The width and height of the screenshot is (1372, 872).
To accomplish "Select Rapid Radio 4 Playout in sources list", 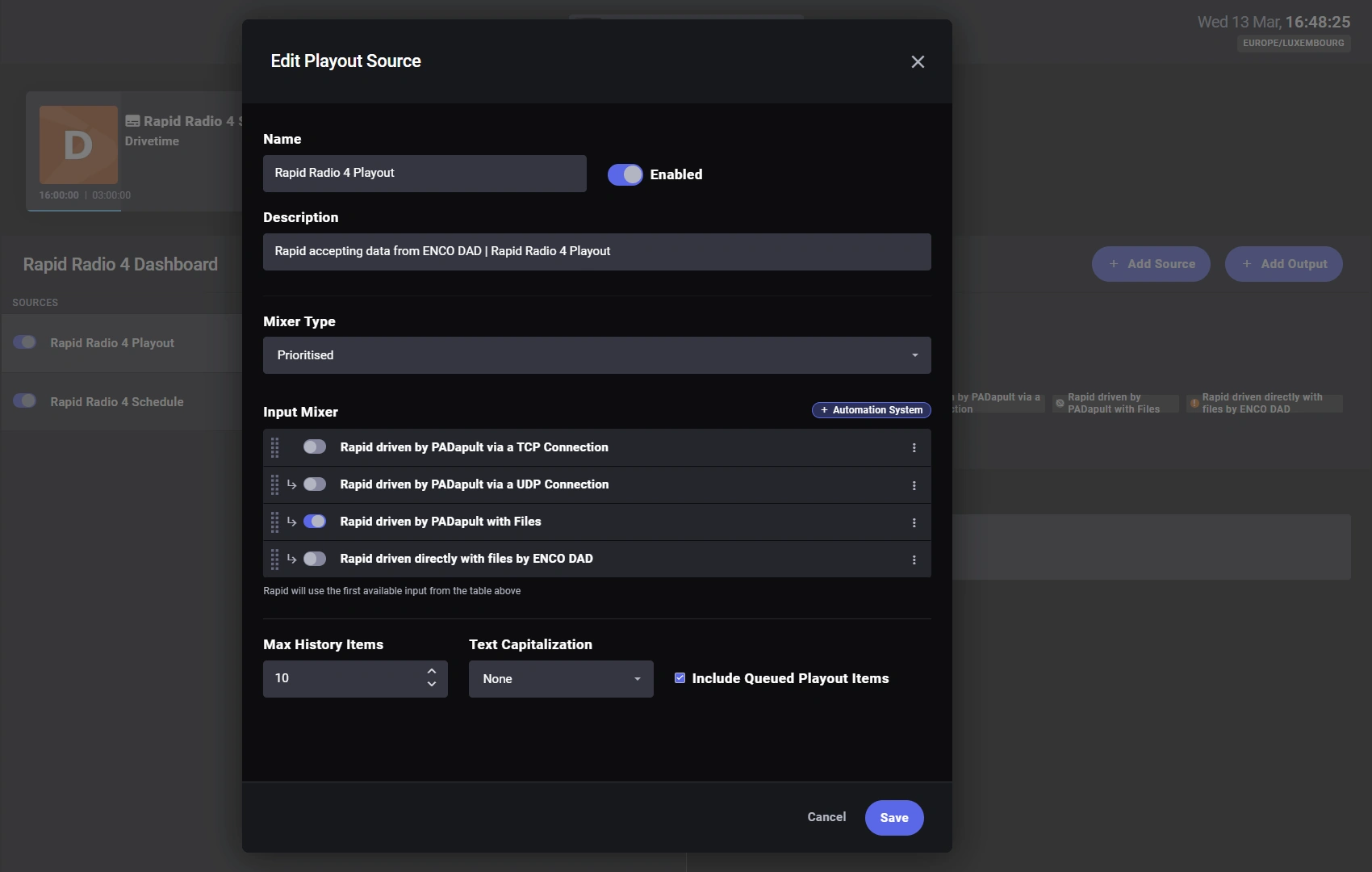I will [x=112, y=343].
